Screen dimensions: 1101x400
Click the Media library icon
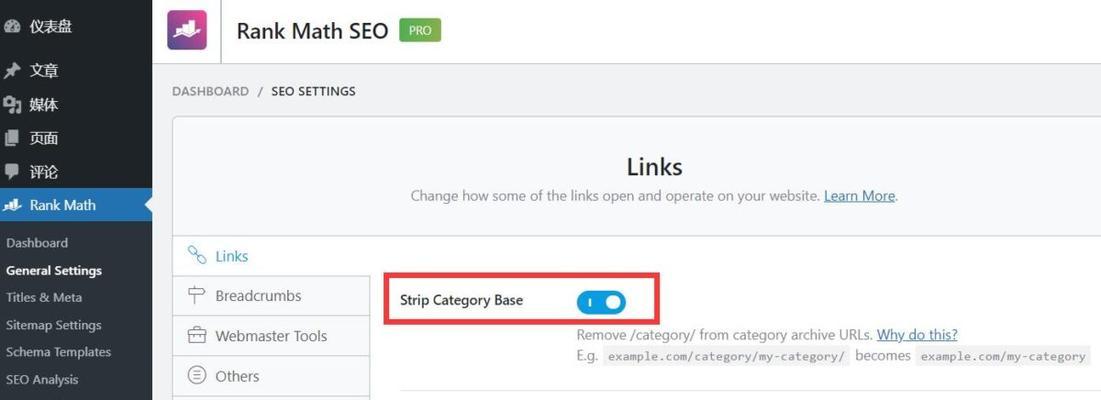[12, 105]
